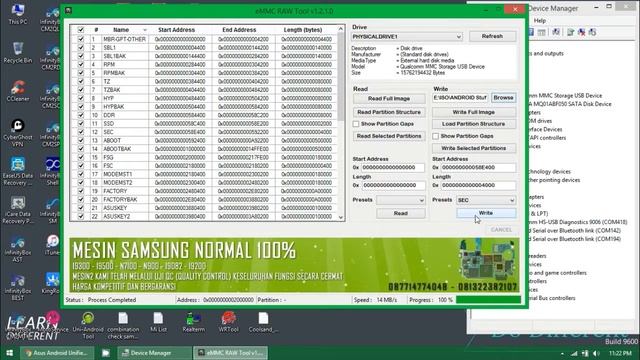The width and height of the screenshot is (640, 360).
Task: Click the Write Length input field
Action: point(478,185)
